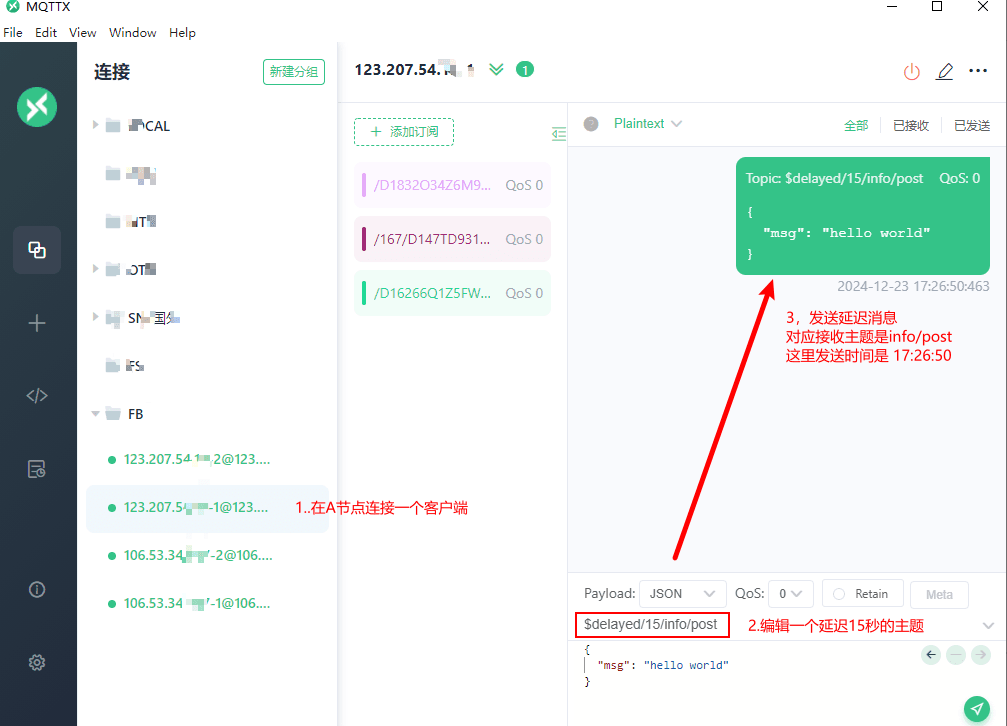Expand the topic history chevron
The width and height of the screenshot is (1007, 726).
988,625
